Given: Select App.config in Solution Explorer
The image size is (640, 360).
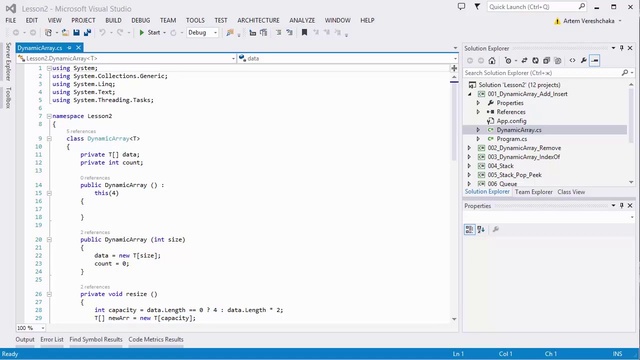Looking at the screenshot, I should [x=511, y=121].
